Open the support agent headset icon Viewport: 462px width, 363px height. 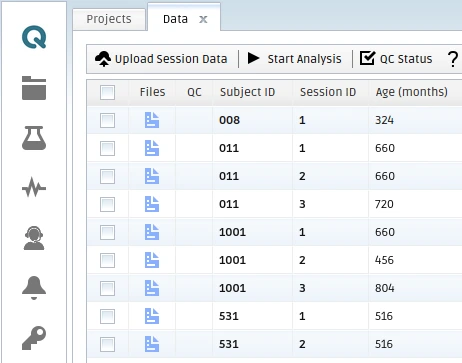[x=34, y=238]
